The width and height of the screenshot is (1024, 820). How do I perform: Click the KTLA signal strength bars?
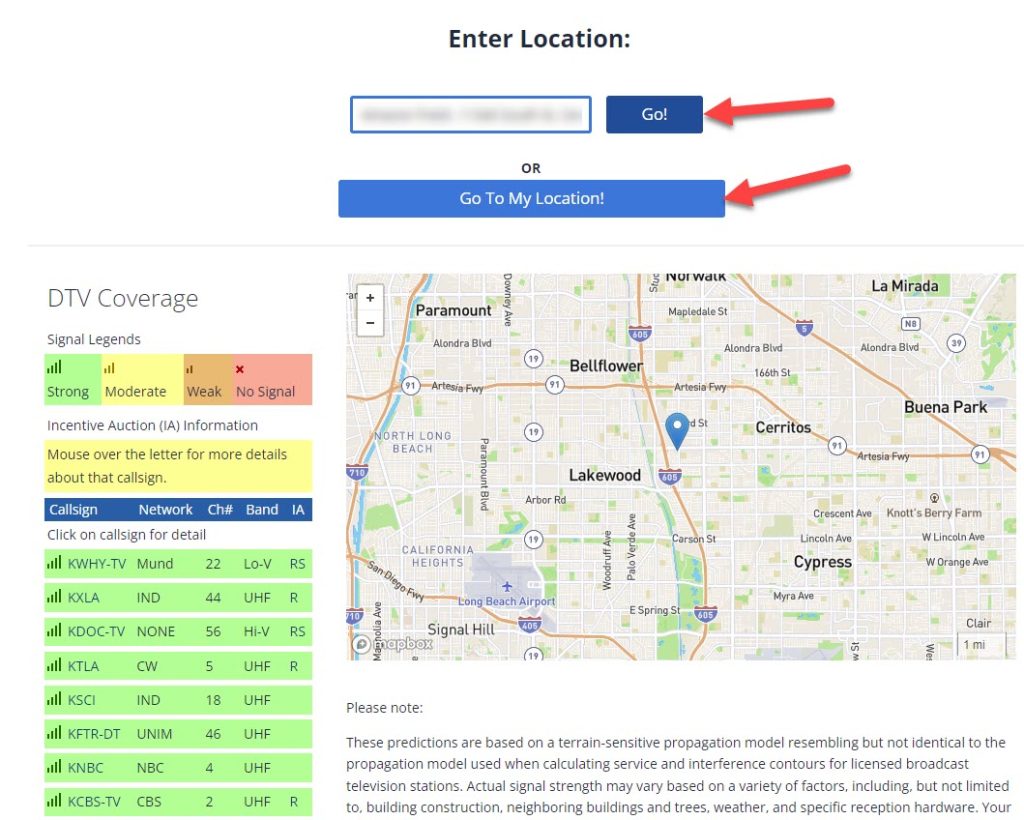(x=54, y=664)
